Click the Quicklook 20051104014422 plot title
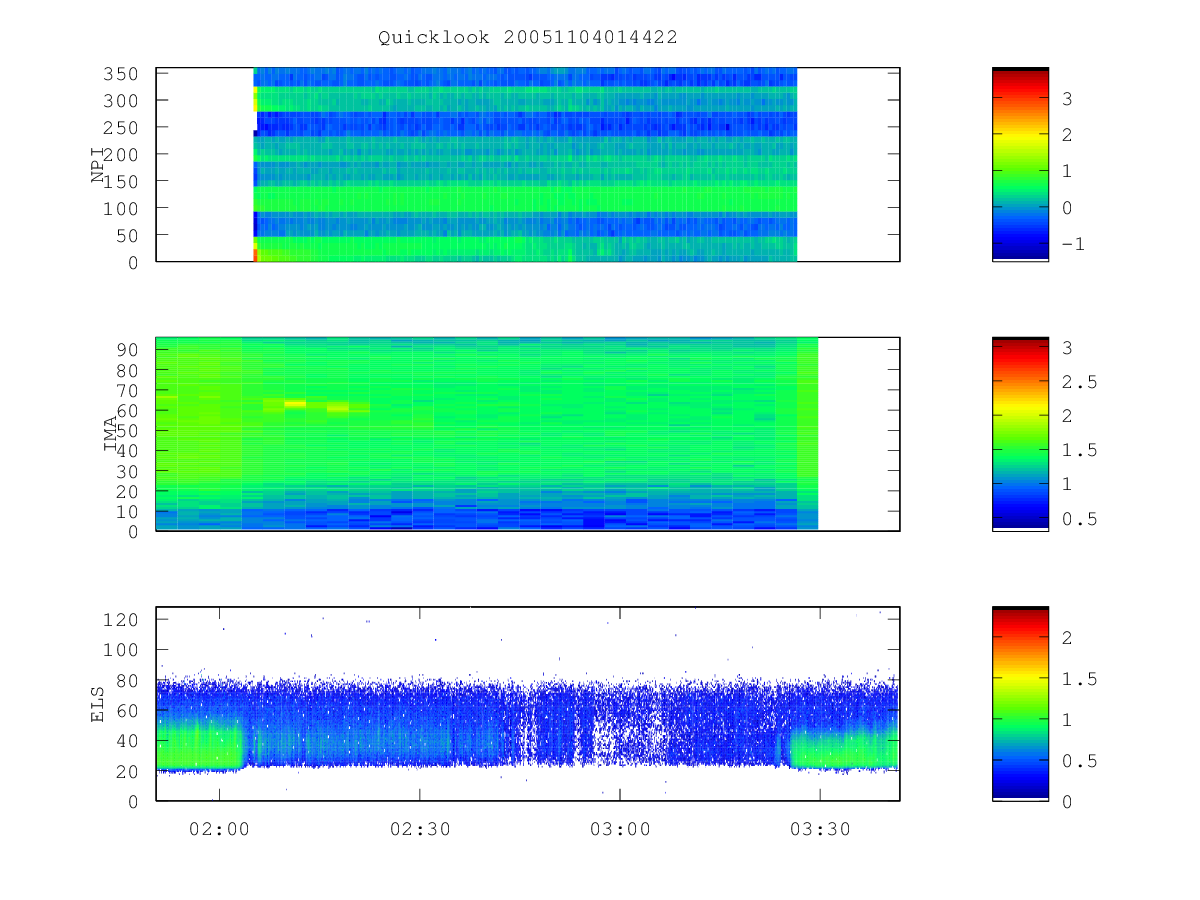1200x900 pixels. tap(527, 38)
